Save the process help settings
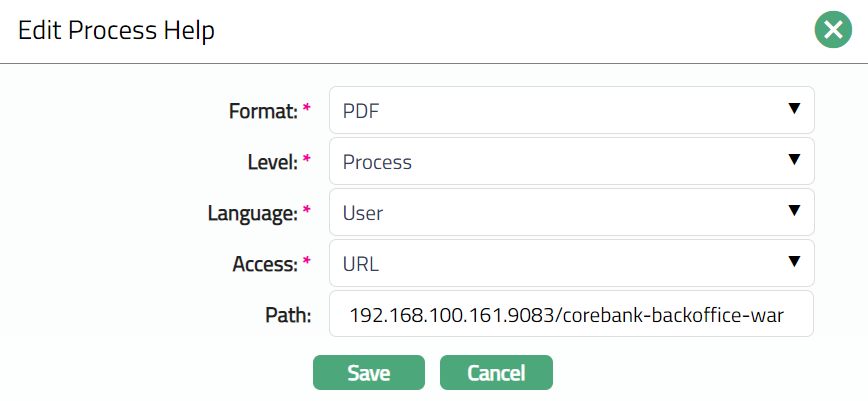Screen dimensions: 868x401 point(368,373)
